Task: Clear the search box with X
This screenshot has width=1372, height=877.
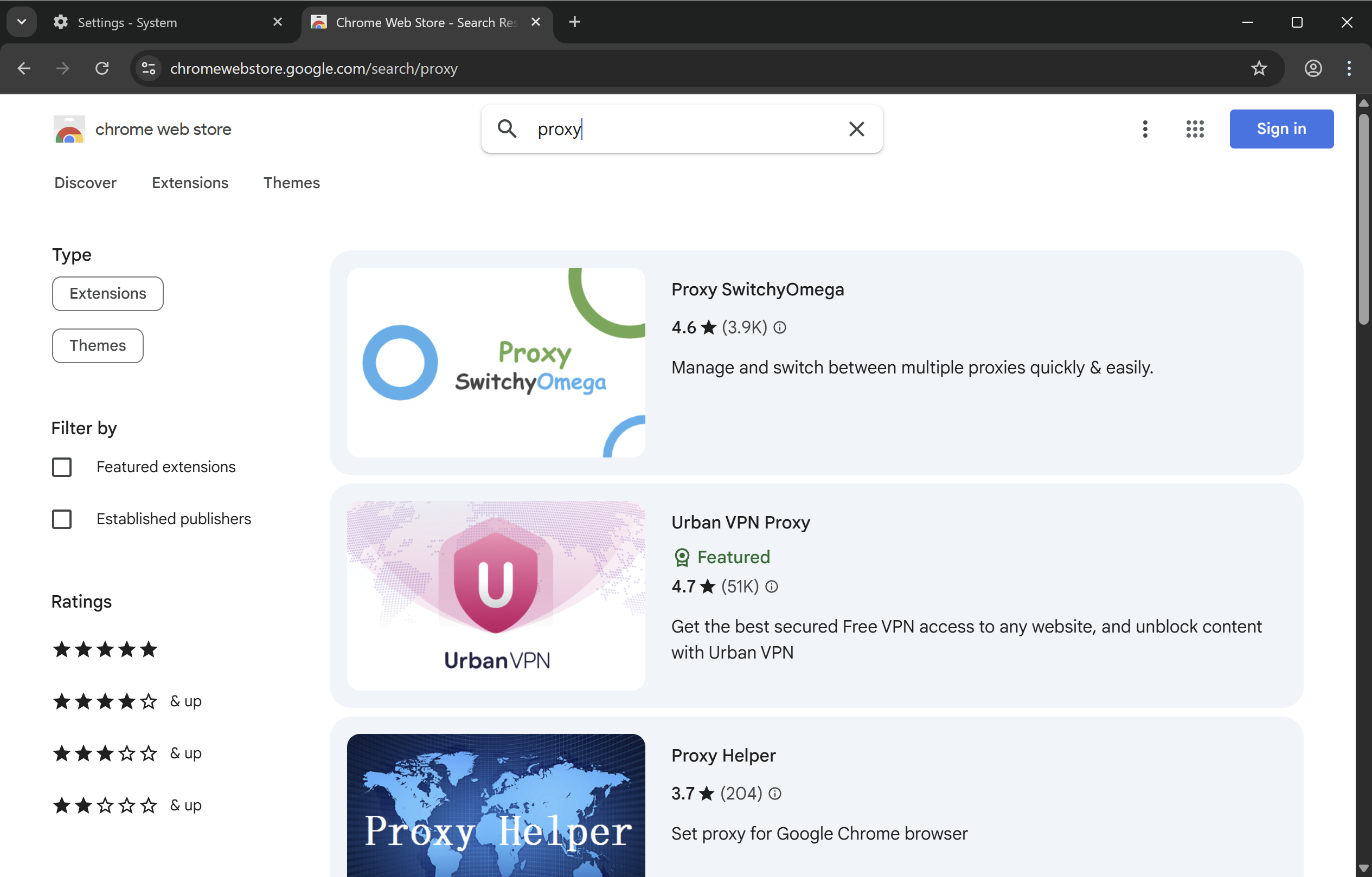Action: tap(856, 129)
